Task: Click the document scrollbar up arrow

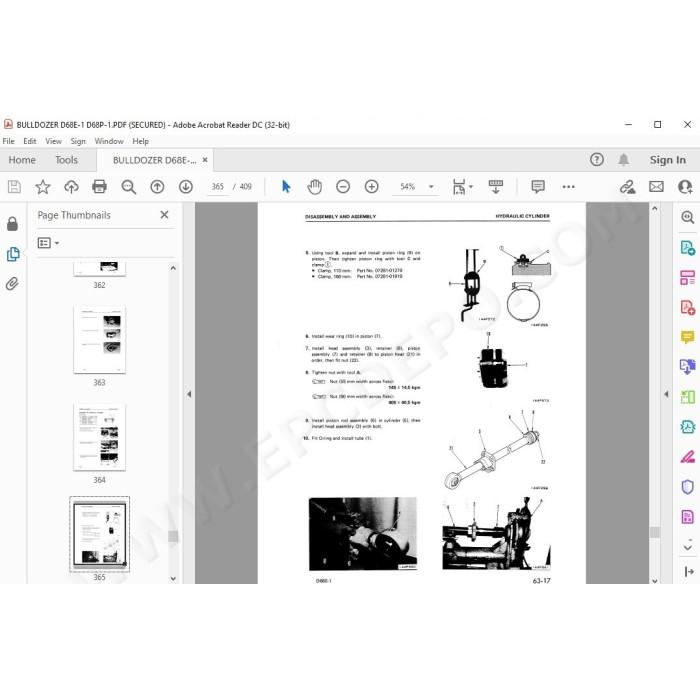Action: [655, 208]
